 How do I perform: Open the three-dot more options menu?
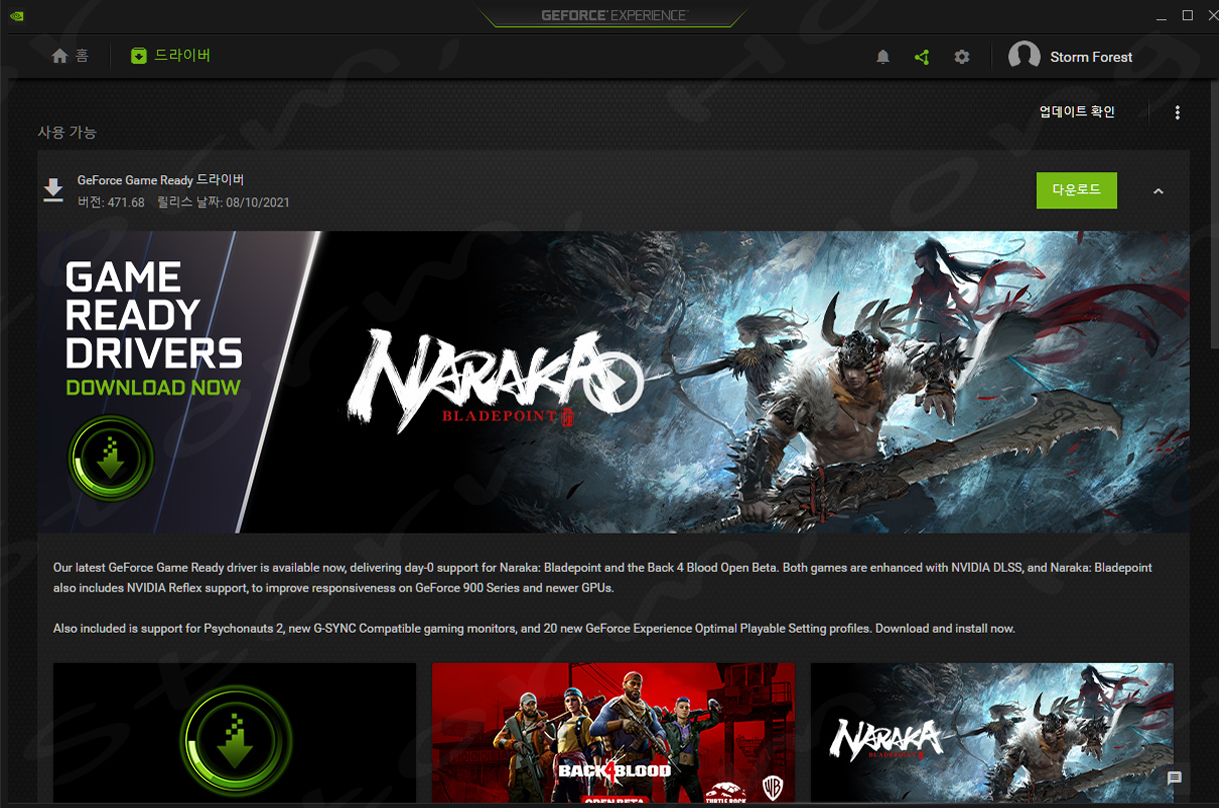(1177, 113)
